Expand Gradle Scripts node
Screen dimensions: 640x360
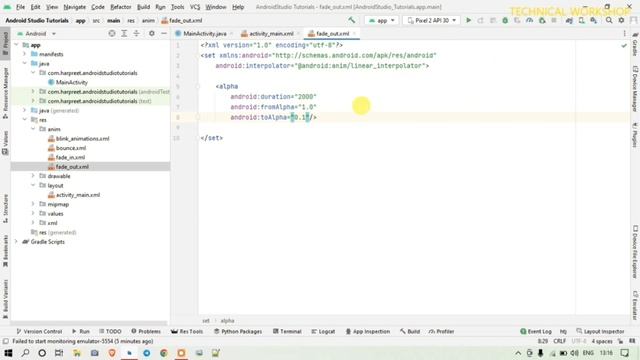tap(16, 242)
